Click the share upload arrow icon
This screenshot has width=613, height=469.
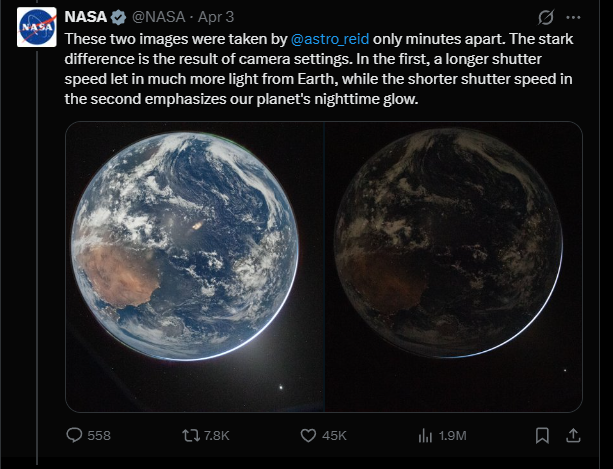[x=573, y=435]
